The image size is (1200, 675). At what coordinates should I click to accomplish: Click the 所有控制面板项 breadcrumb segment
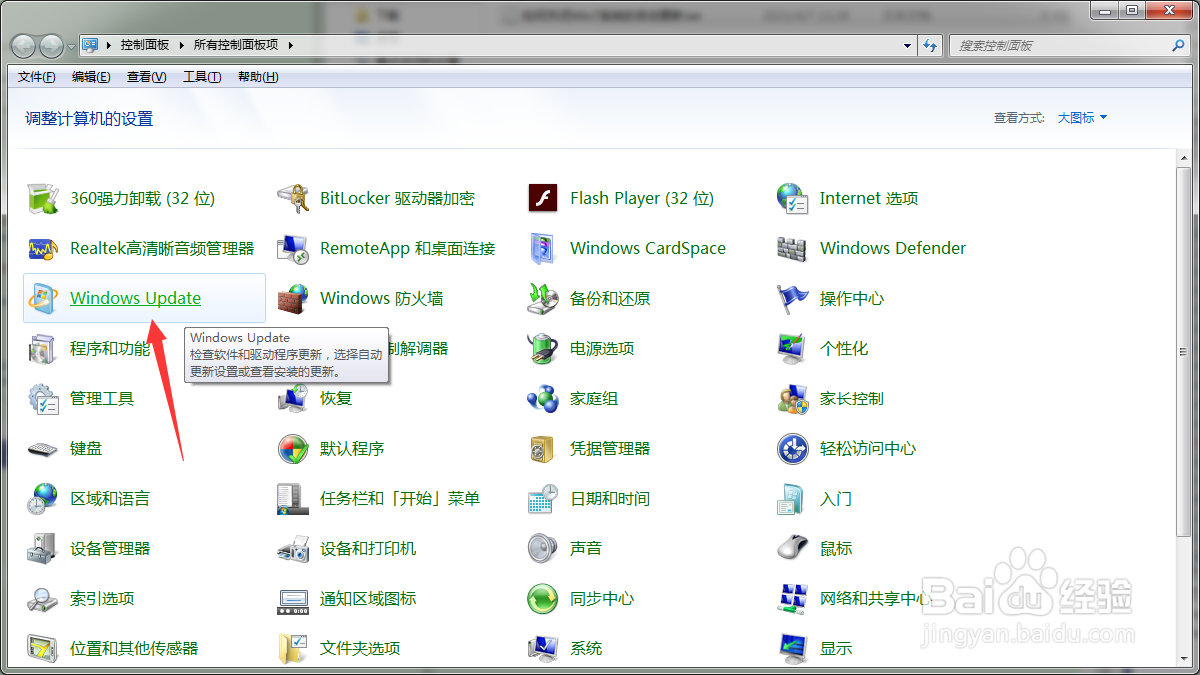pyautogui.click(x=236, y=45)
